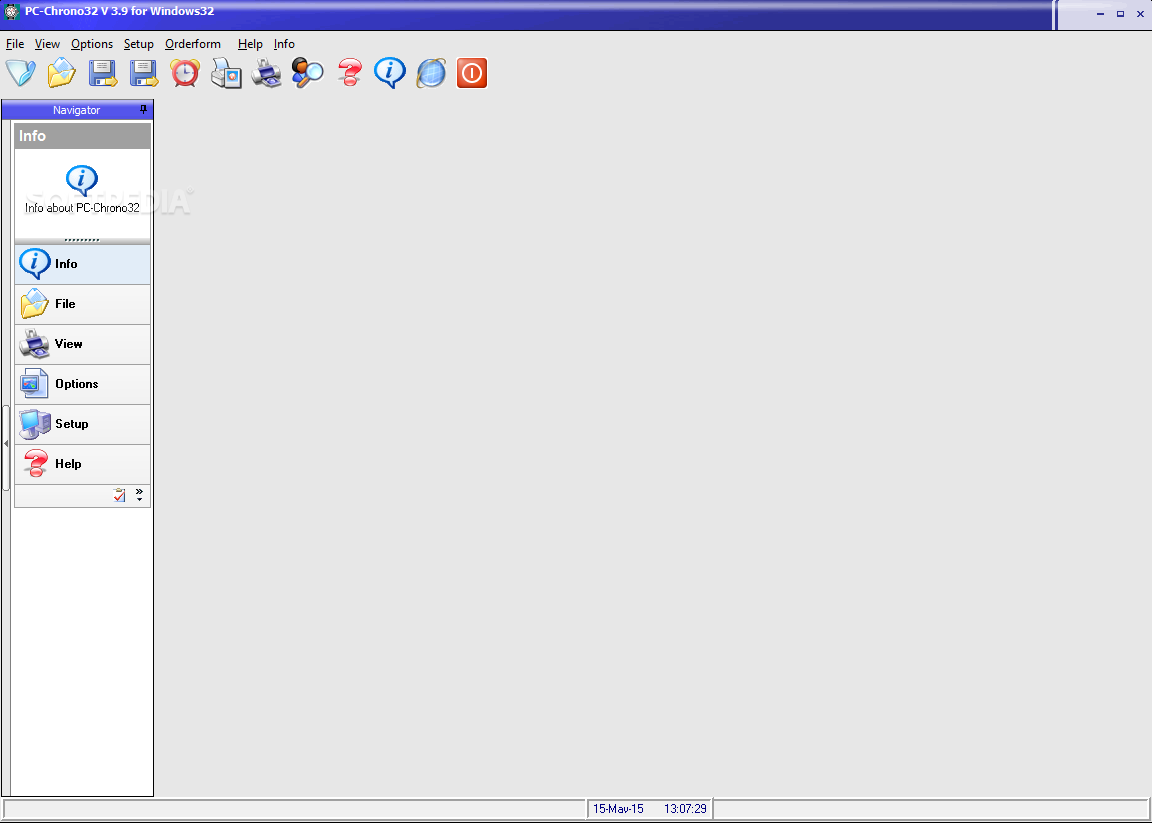Click the time 13:07:29 in status bar
The width and height of the screenshot is (1152, 823).
(x=685, y=809)
